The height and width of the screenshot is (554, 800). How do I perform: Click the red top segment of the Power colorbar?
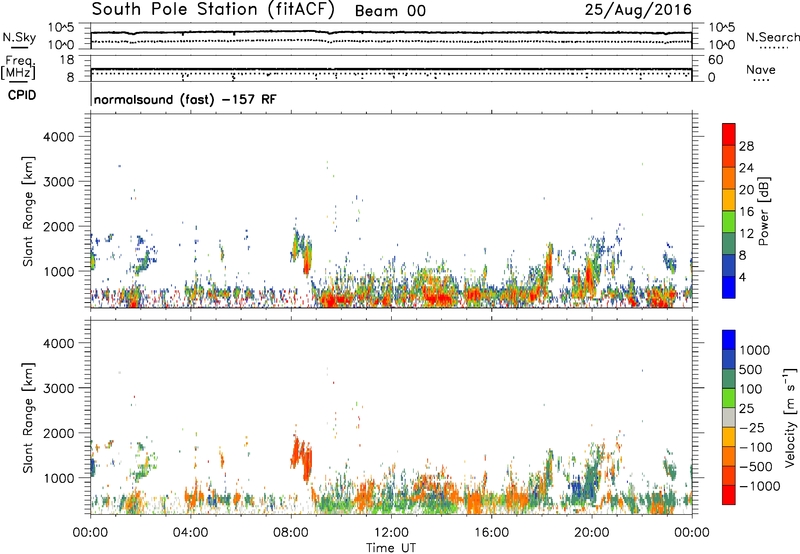pos(729,134)
